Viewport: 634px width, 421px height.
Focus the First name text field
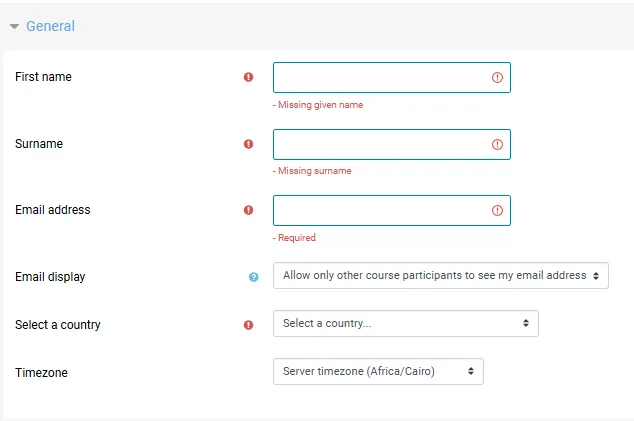point(392,77)
